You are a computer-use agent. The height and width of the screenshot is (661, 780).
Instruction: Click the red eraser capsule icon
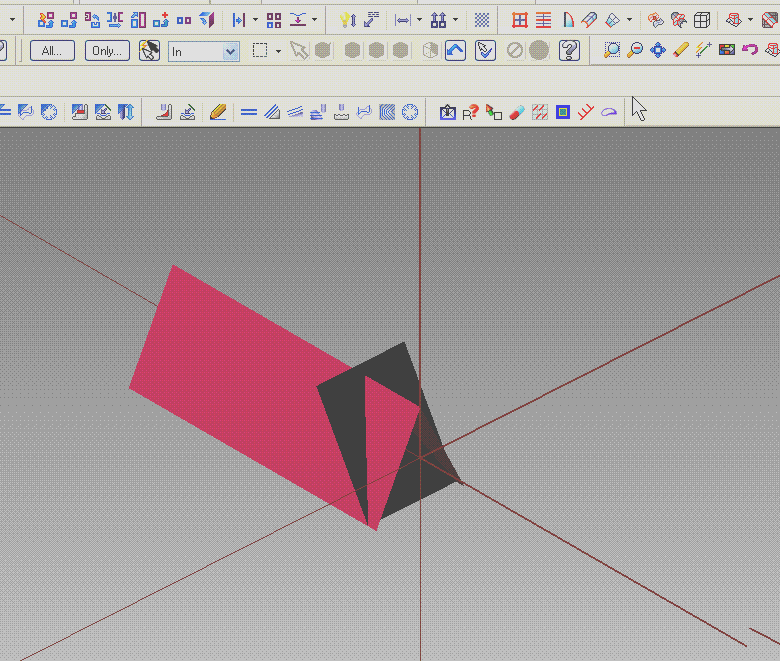517,112
